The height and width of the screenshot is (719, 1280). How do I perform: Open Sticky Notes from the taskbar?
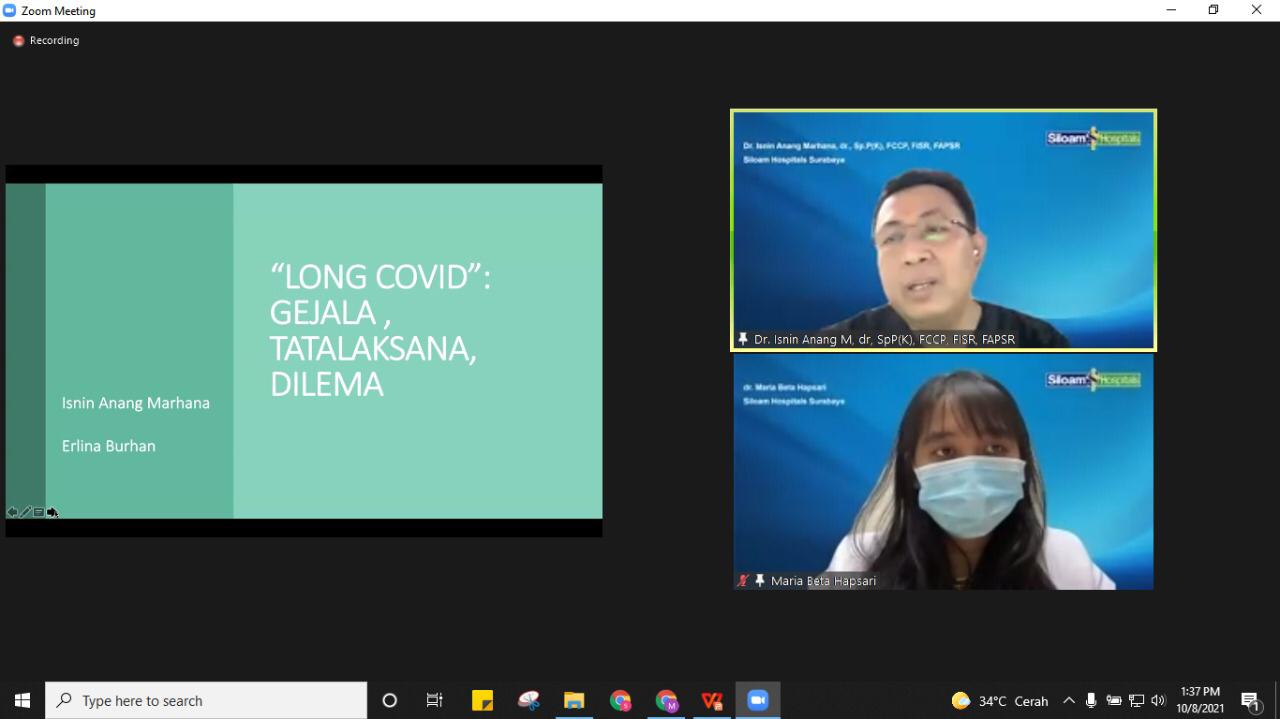(482, 700)
